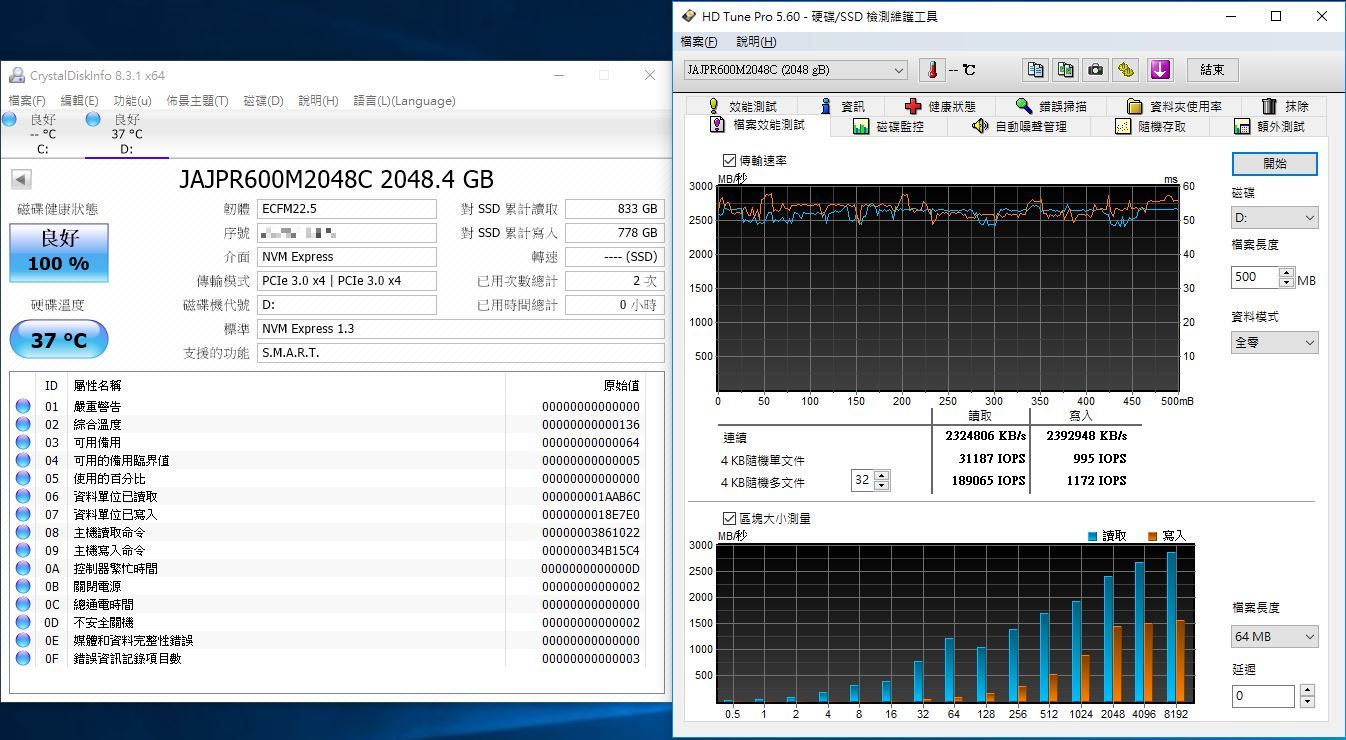1346x740 pixels.
Task: Click status circle of row 0E 媒體和資料完整性錯誤
Action: (23, 641)
